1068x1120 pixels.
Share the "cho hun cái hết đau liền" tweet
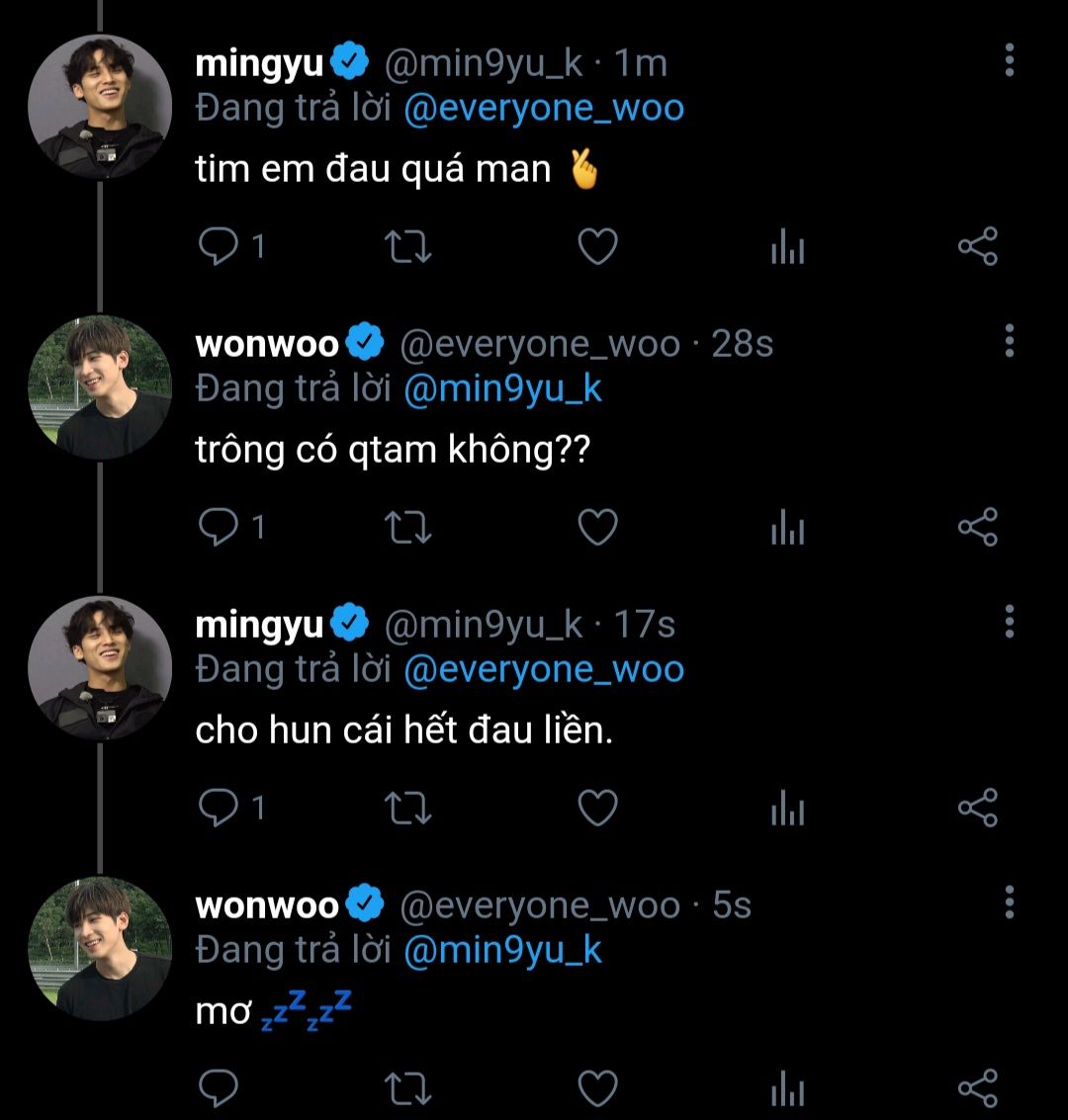[x=978, y=809]
